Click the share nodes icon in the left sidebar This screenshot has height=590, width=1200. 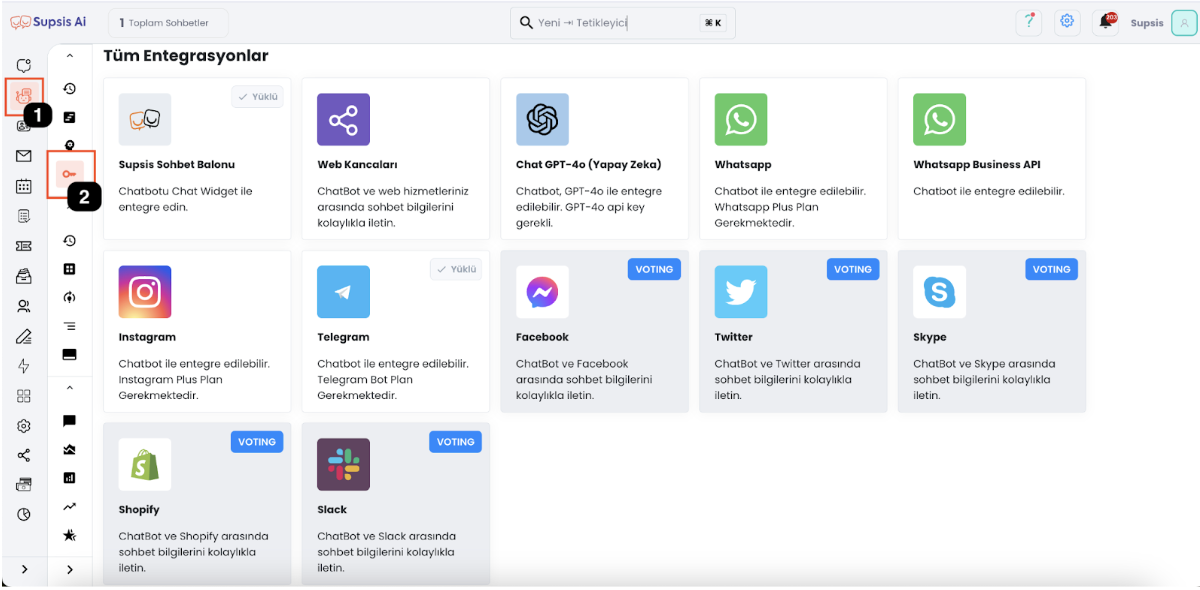(x=24, y=456)
